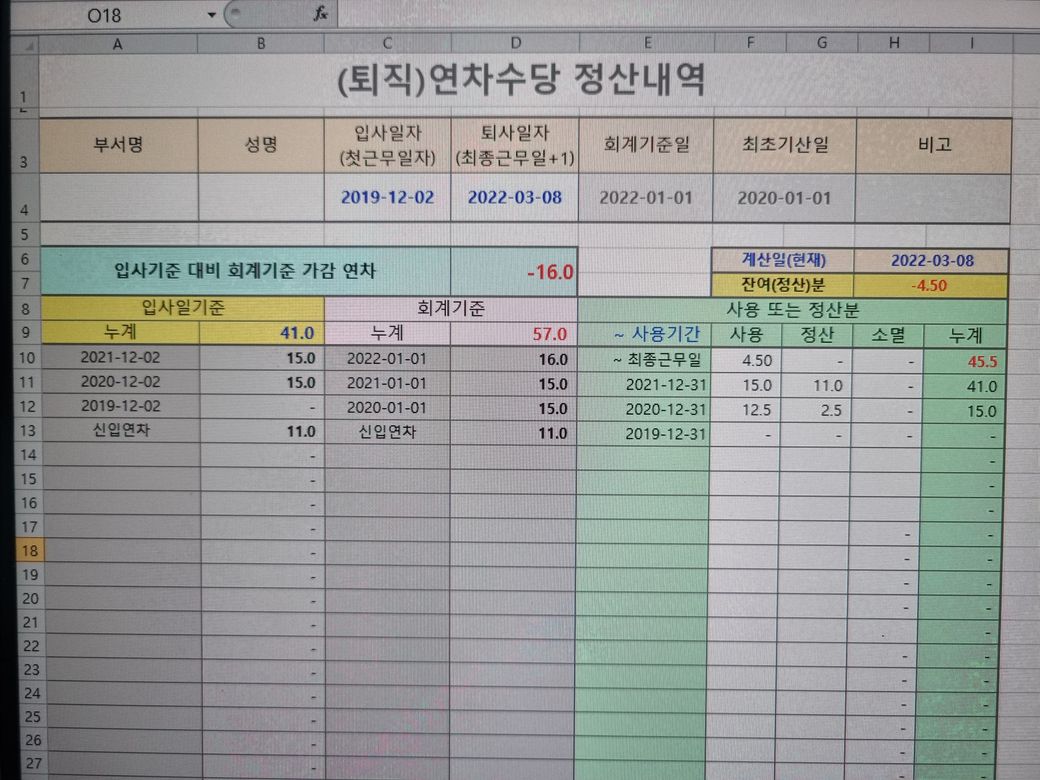Click the -16.0 difference cell
This screenshot has height=780, width=1040.
pyautogui.click(x=514, y=272)
